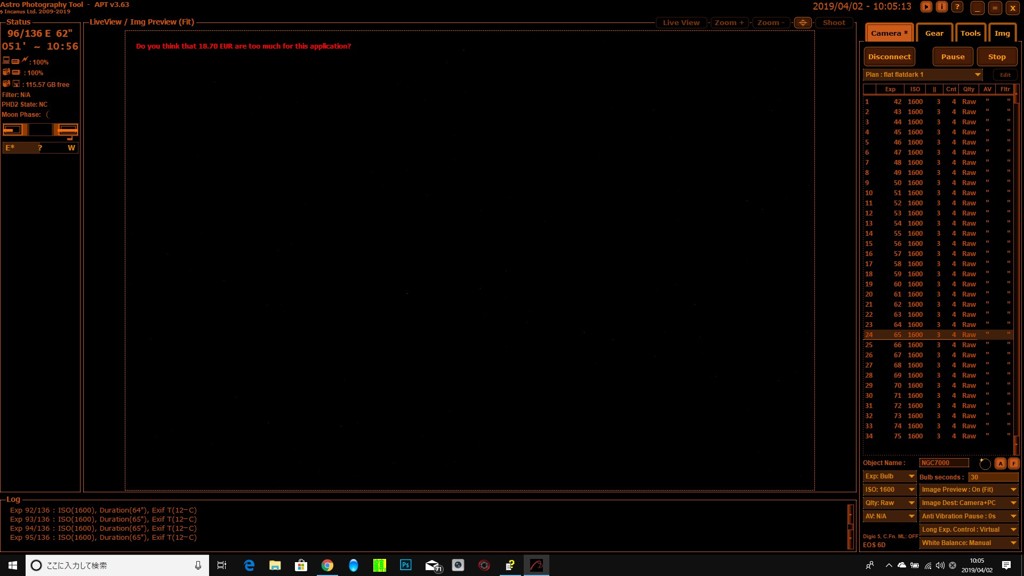Click the 'Filter: N/A' status text
Image resolution: width=1024 pixels, height=576 pixels.
[x=16, y=95]
